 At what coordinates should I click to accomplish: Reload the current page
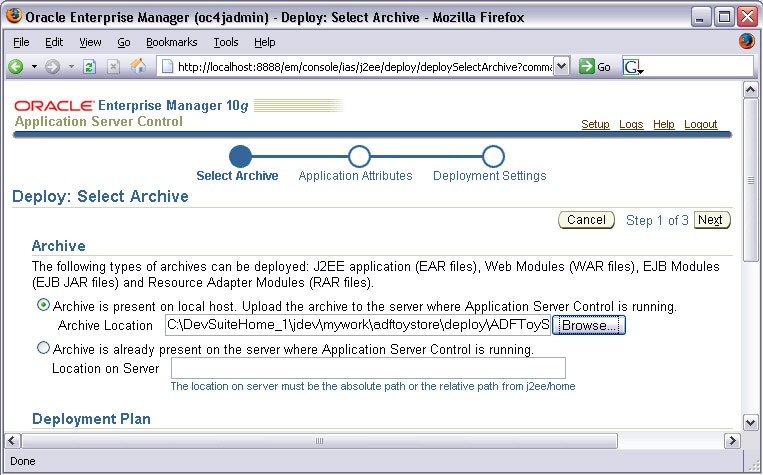(x=89, y=66)
